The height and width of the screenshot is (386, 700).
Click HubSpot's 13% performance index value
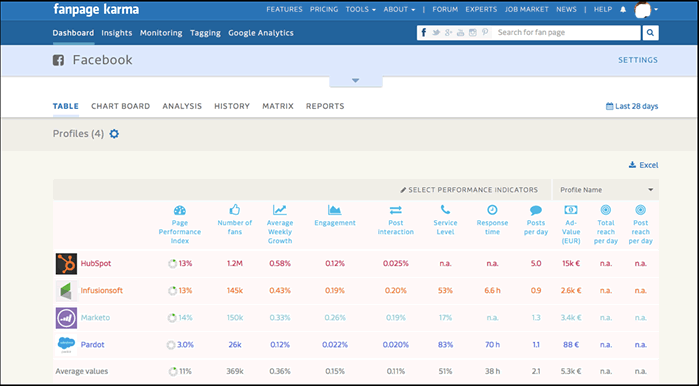(185, 263)
